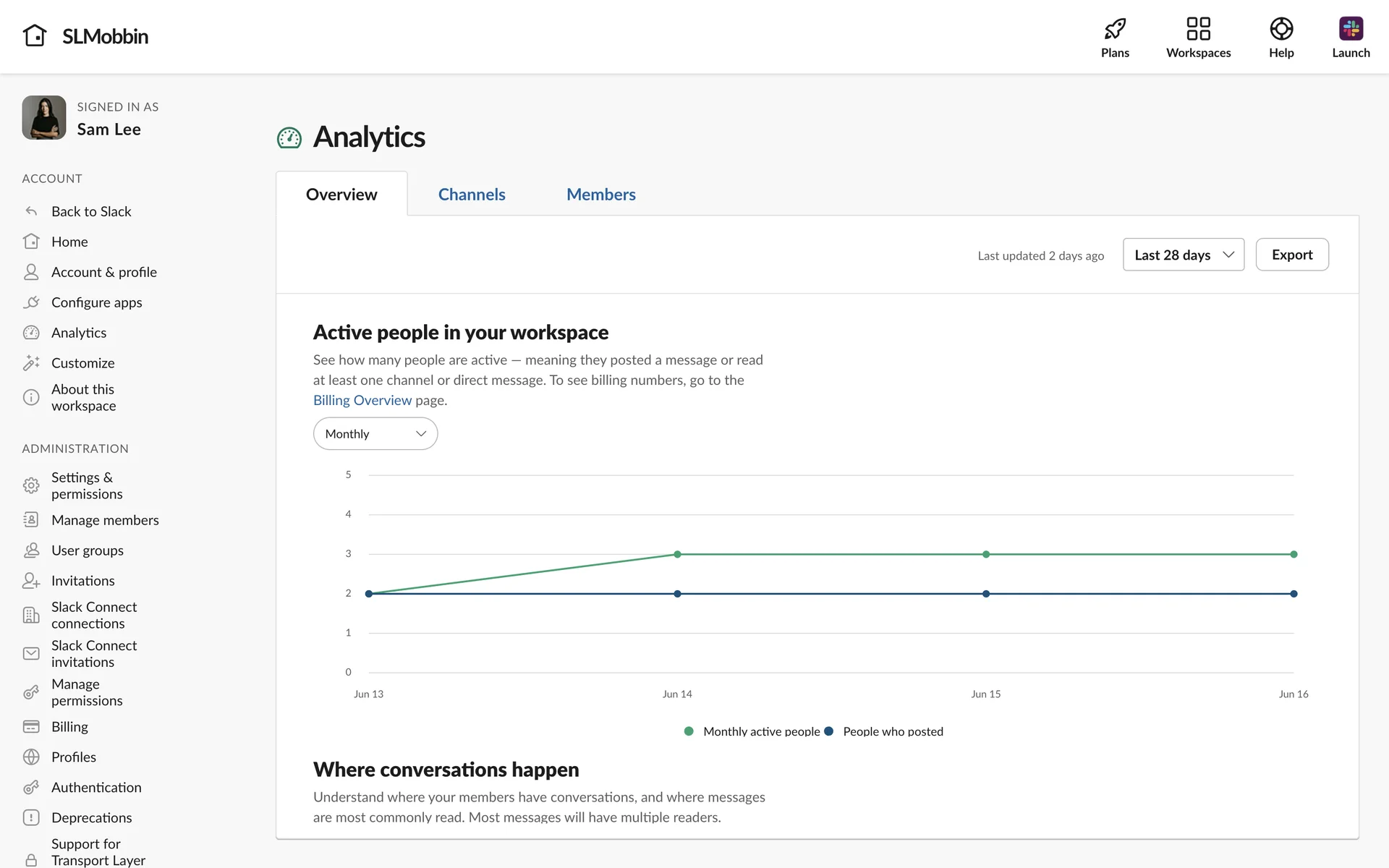Click the Settings & permissions gear icon
Screen dimensions: 1389x868
click(x=31, y=485)
